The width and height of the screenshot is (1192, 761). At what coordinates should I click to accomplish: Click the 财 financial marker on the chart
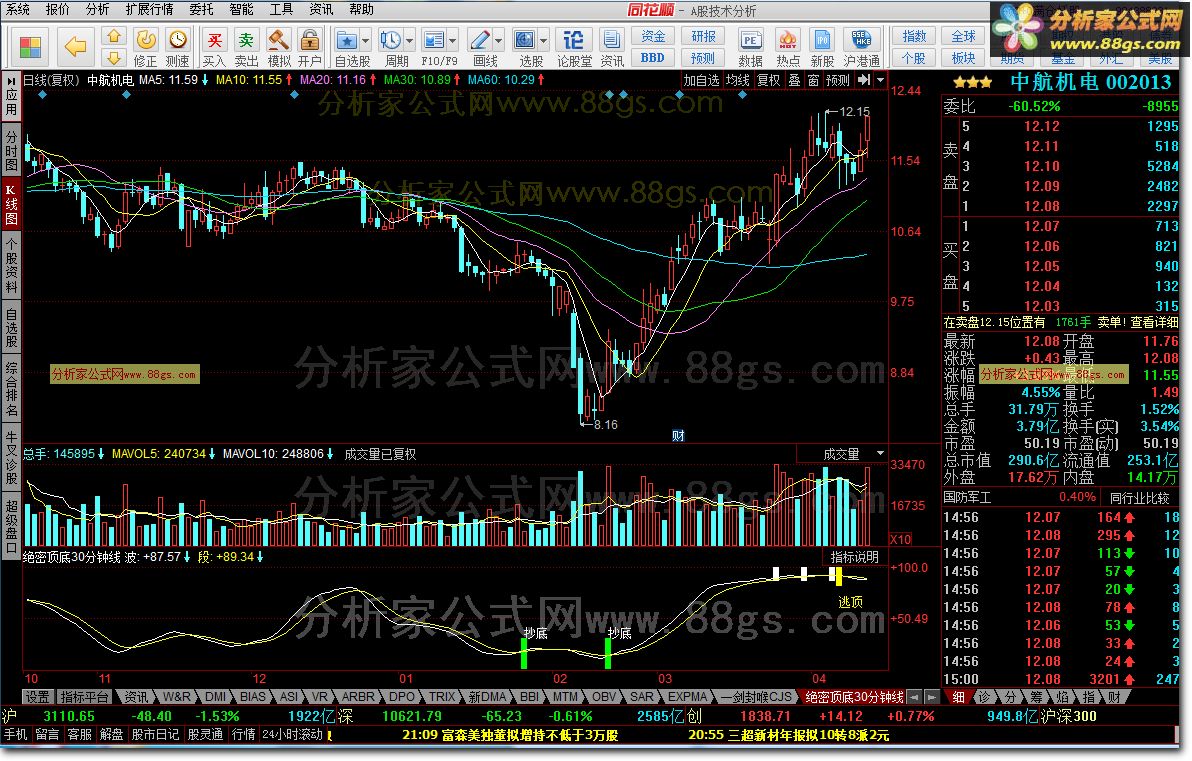click(x=678, y=436)
